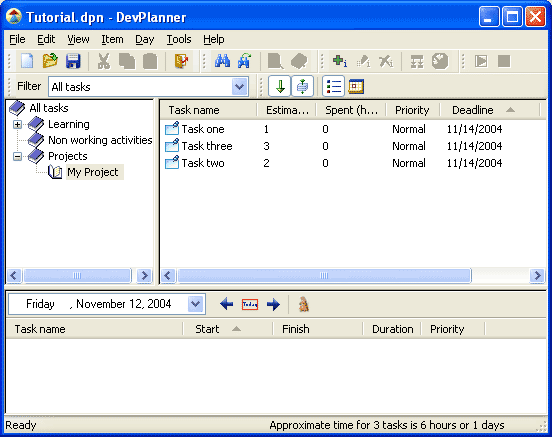Open a file with folder icon

tap(50, 61)
